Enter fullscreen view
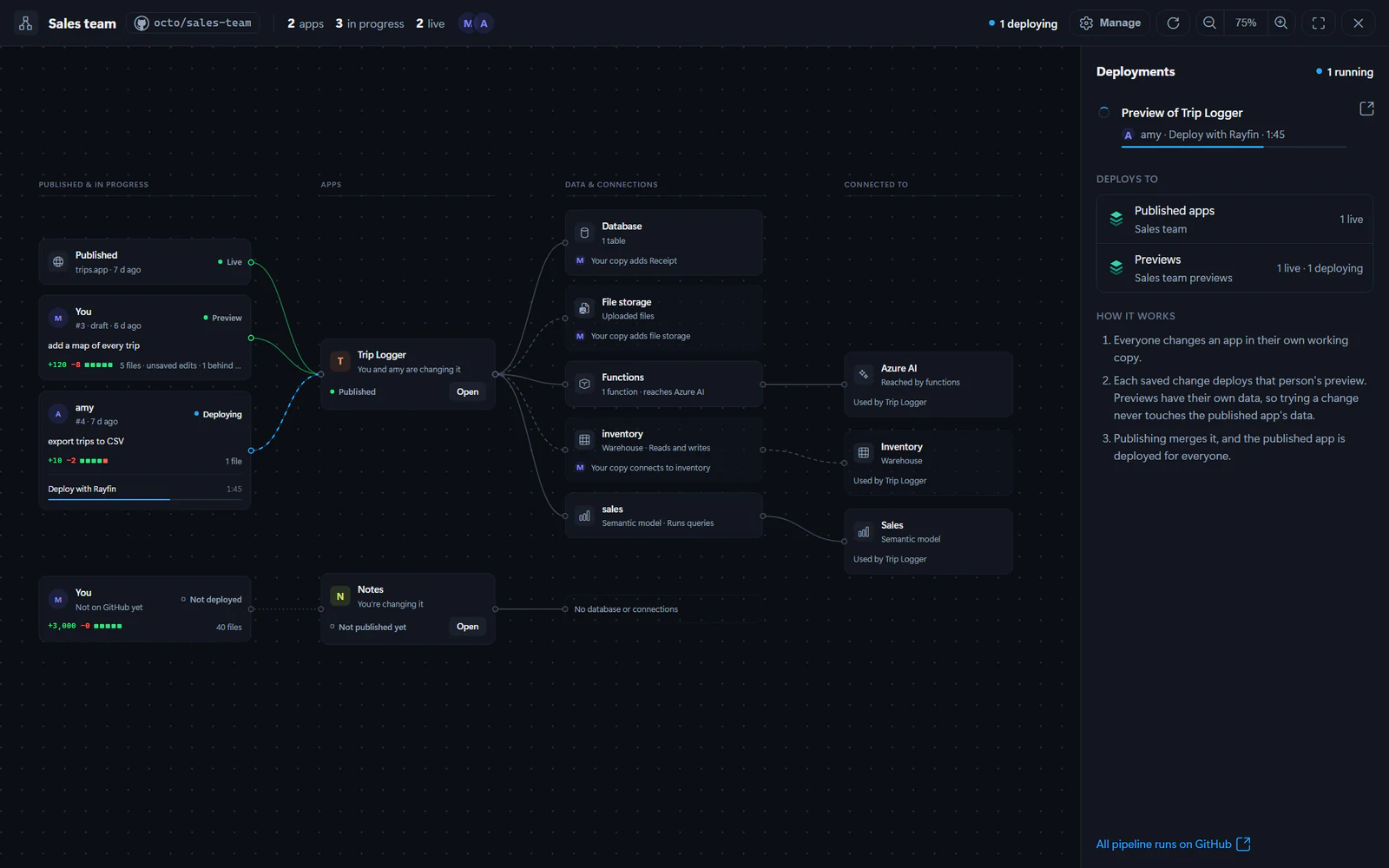Image resolution: width=1389 pixels, height=868 pixels. [x=1319, y=23]
